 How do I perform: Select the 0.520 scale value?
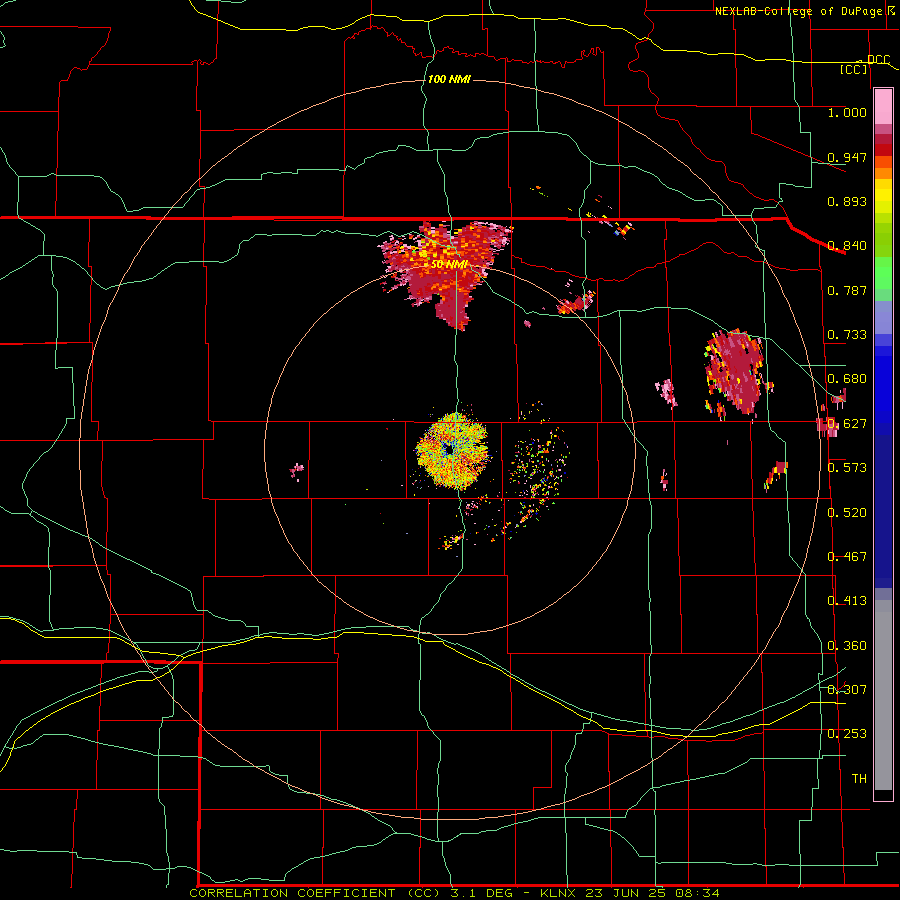pyautogui.click(x=847, y=513)
